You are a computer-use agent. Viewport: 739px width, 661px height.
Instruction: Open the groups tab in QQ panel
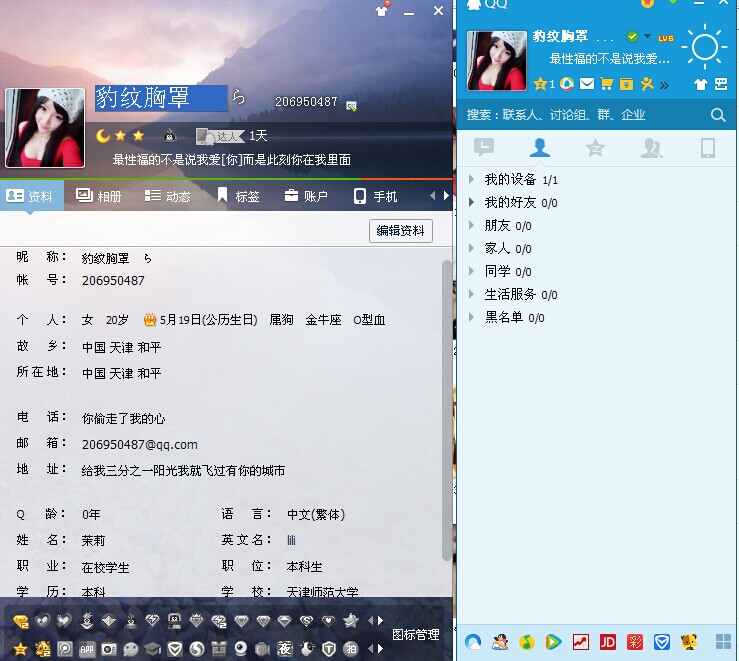652,148
